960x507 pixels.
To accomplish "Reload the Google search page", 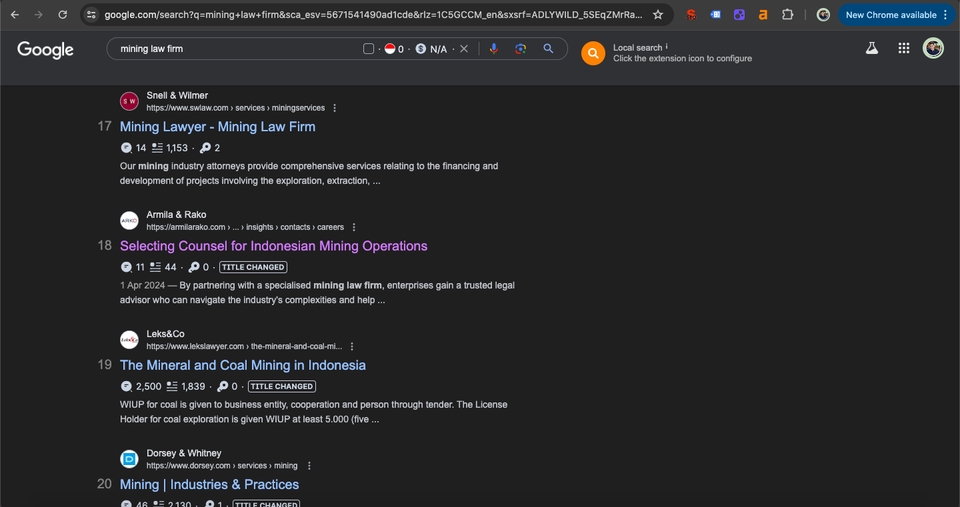I will (x=62, y=15).
